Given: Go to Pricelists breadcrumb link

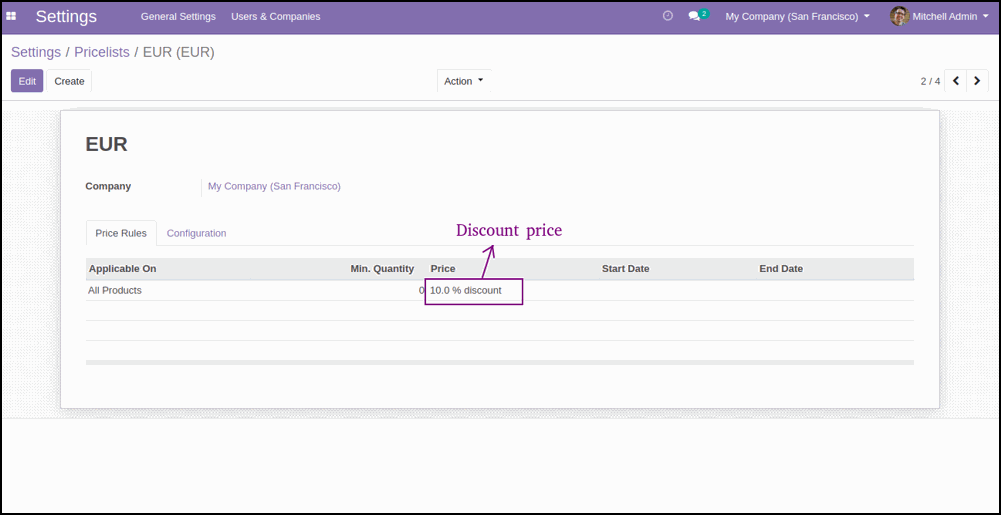Looking at the screenshot, I should [102, 52].
